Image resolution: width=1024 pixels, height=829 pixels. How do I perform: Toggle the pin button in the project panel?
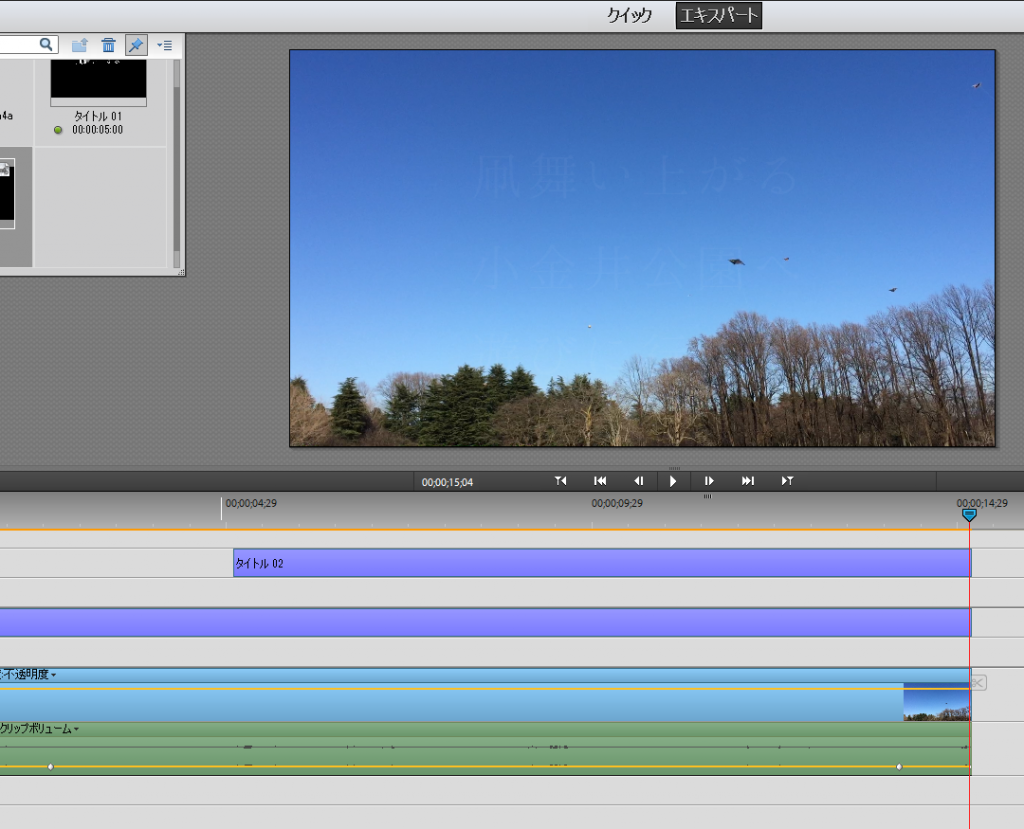pos(136,45)
